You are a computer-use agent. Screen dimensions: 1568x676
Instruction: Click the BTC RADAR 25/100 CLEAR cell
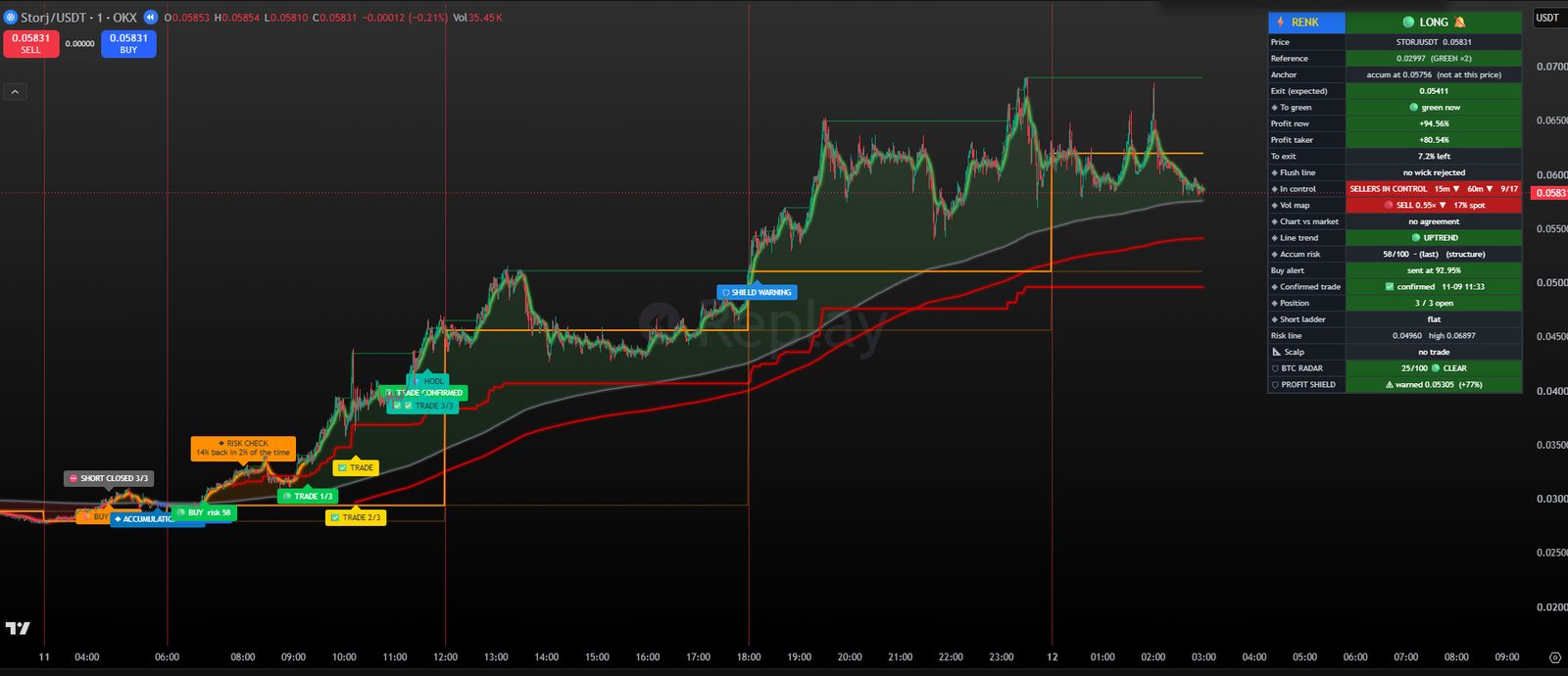(x=1434, y=368)
